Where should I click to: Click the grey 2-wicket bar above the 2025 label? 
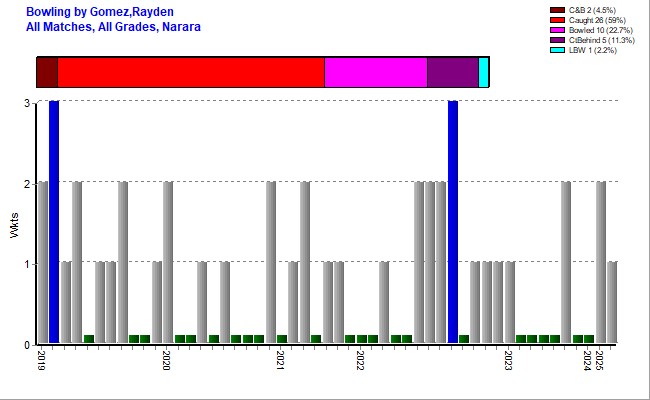pos(601,262)
